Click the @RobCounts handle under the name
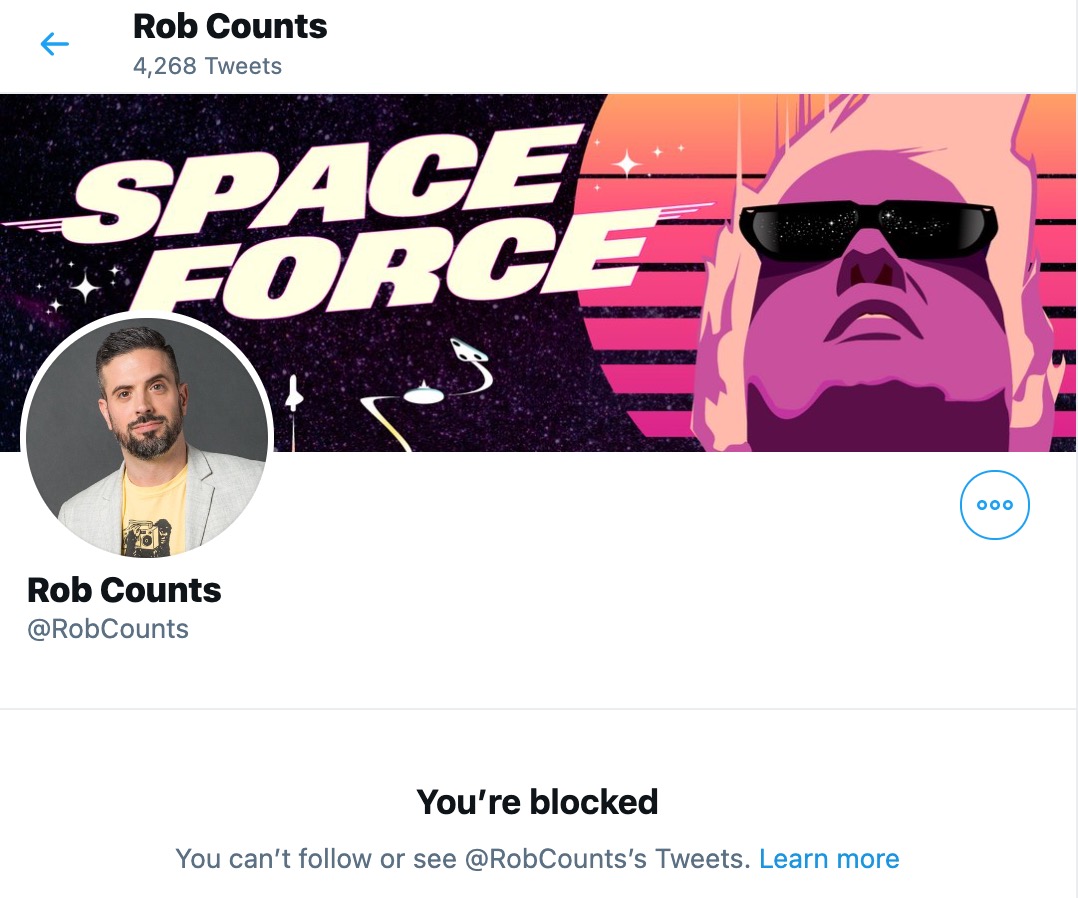 pyautogui.click(x=108, y=629)
